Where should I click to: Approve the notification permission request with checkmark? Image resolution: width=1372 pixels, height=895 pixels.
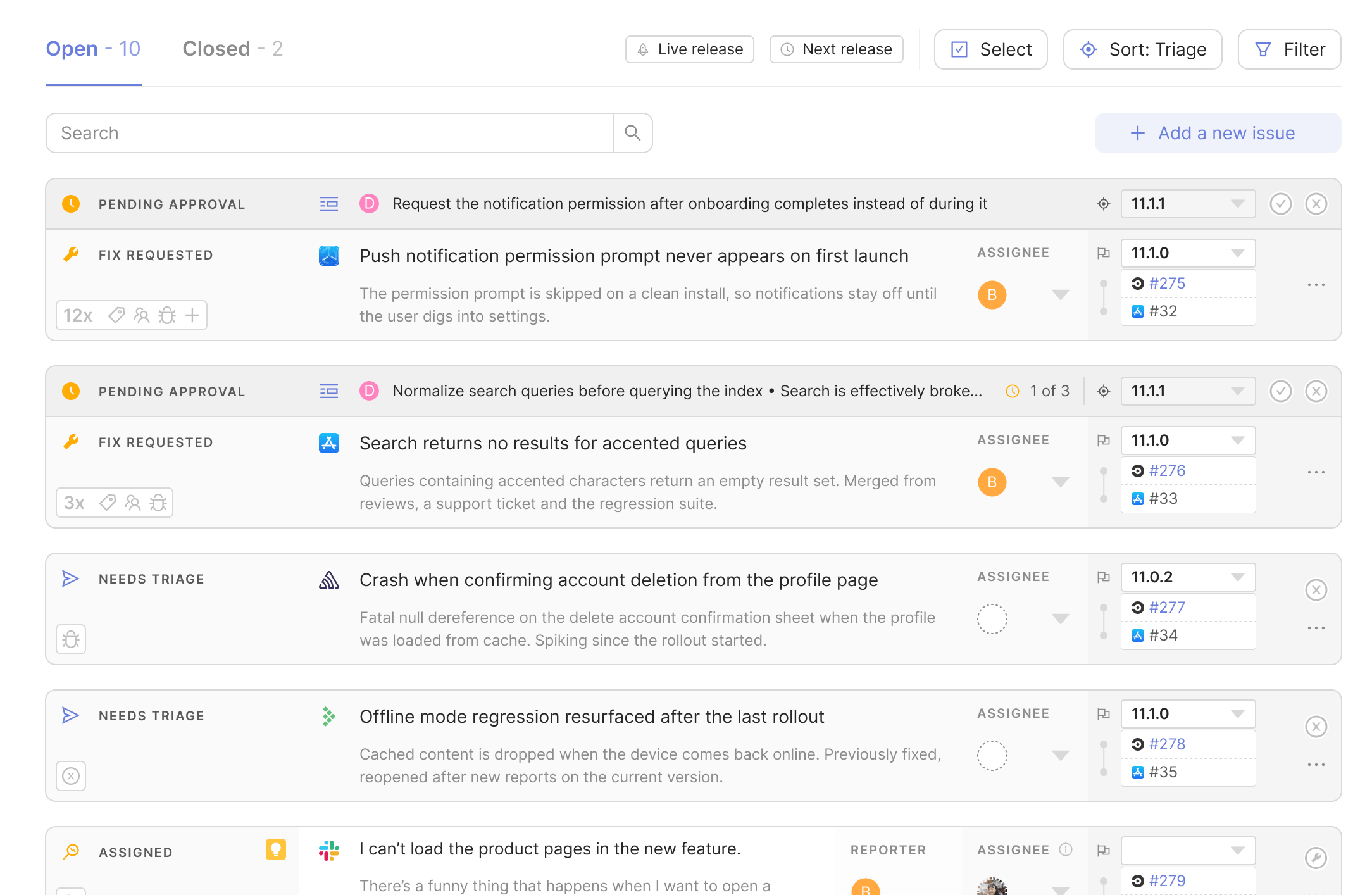1280,204
